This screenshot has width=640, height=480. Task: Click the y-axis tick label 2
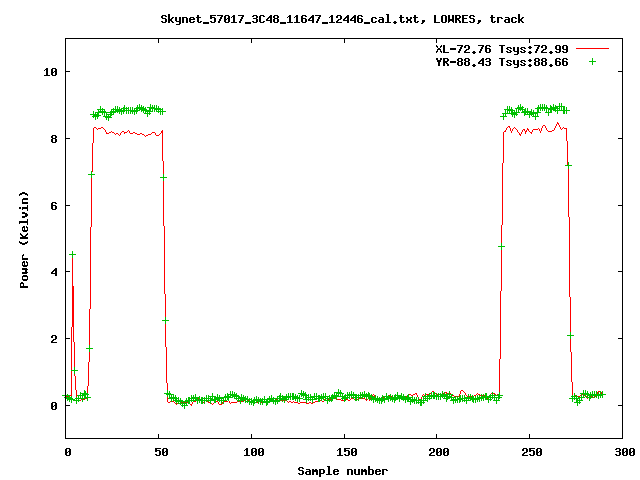54,339
